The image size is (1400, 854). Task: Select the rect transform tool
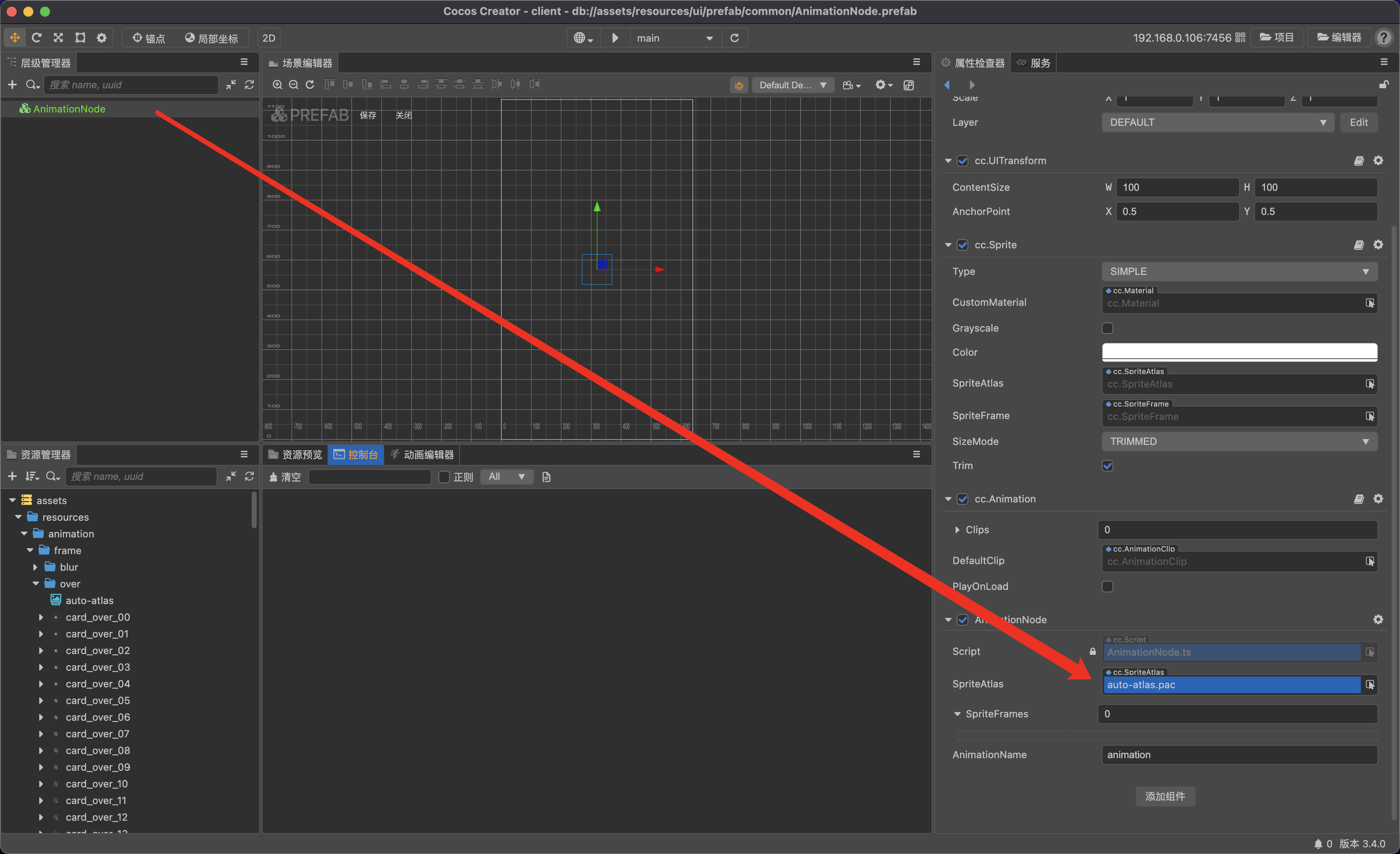(x=80, y=37)
